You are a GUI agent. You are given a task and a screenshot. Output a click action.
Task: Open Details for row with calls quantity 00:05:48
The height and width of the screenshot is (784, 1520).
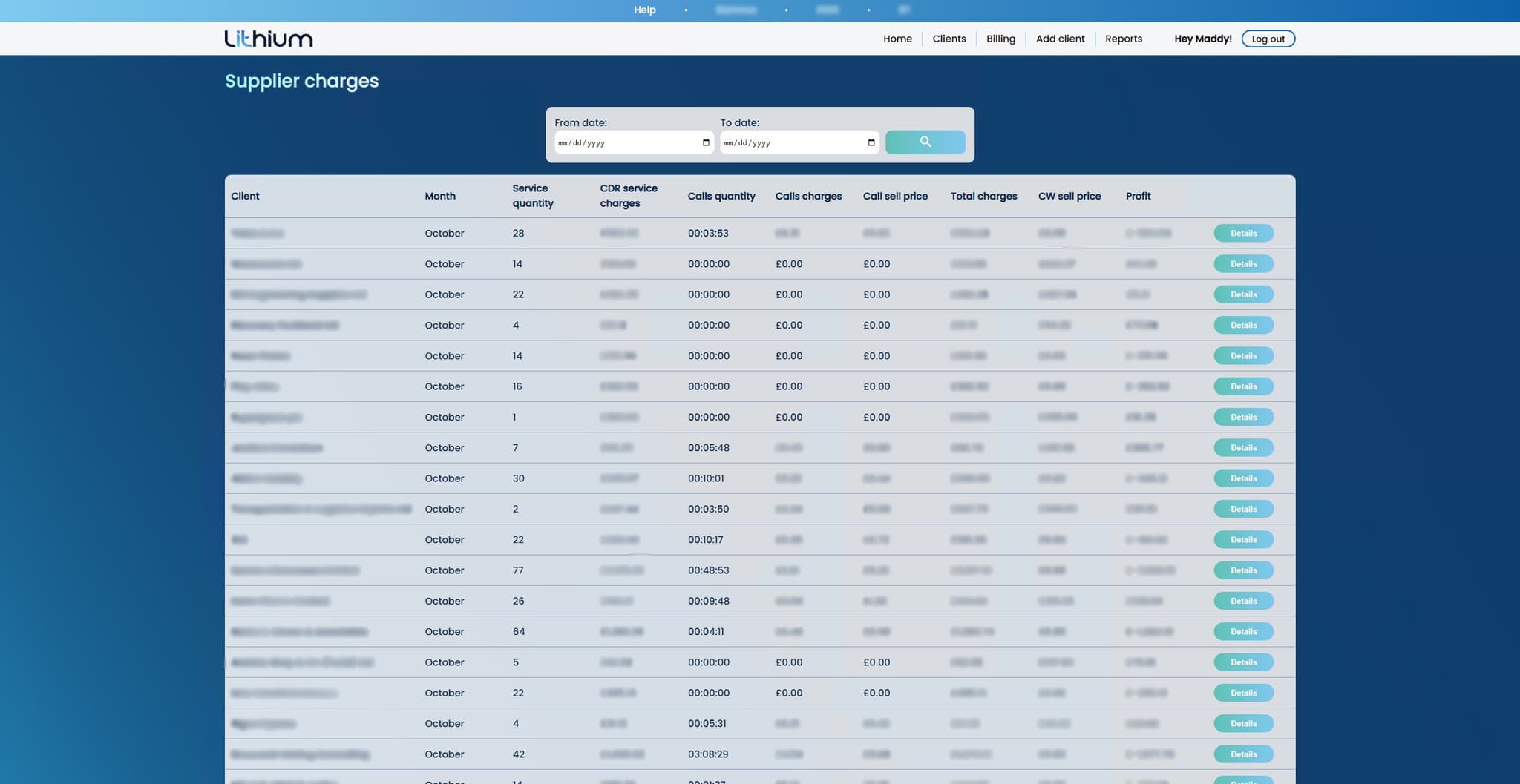(1243, 448)
